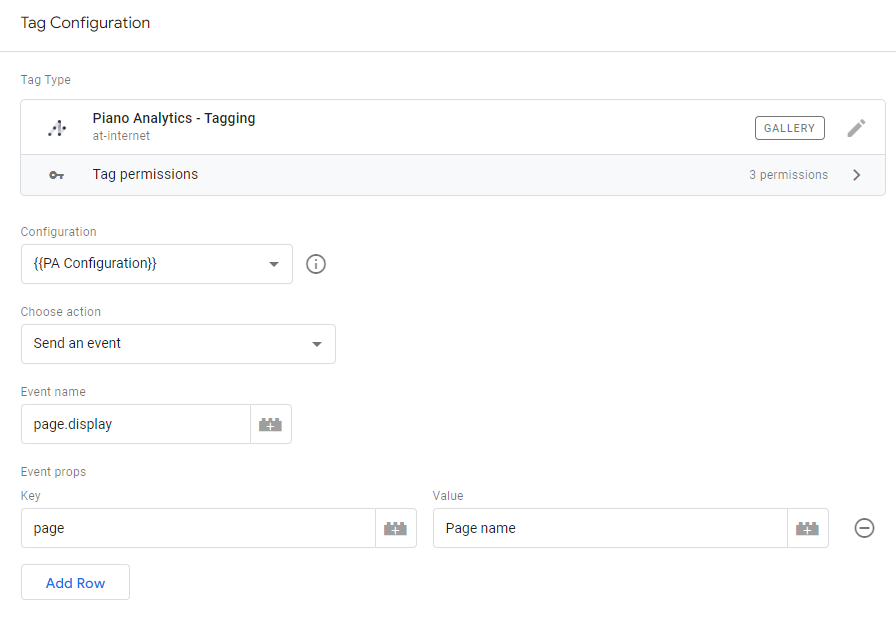Click the Tag Configuration heading
Viewport: 896px width, 619px height.
85,23
